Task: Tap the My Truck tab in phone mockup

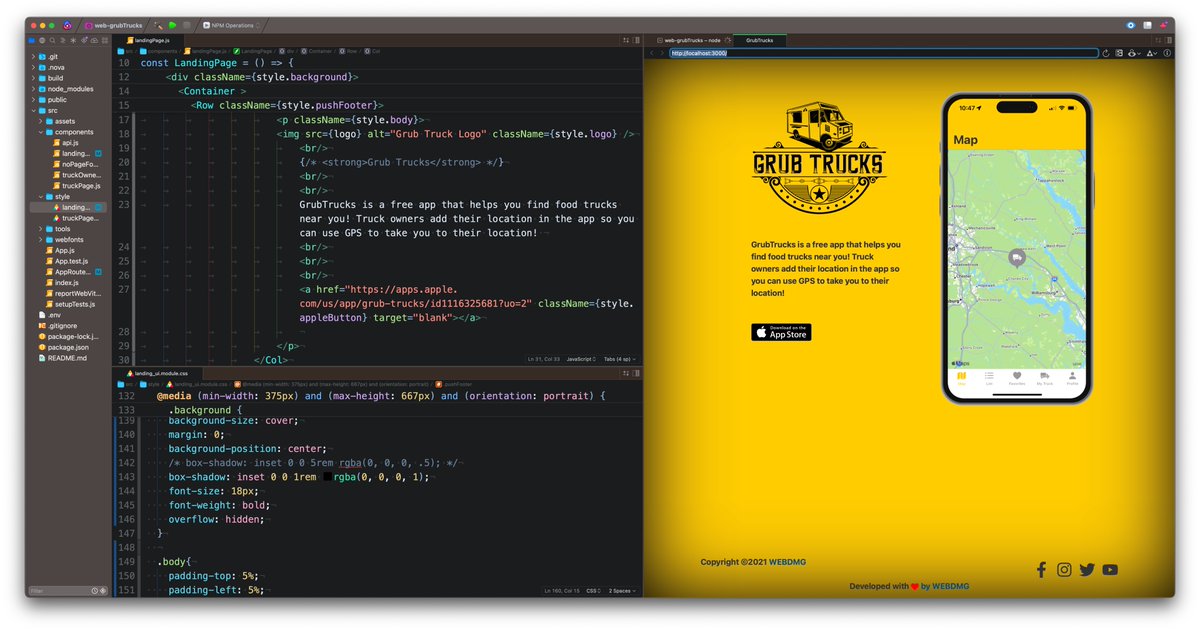Action: coord(1044,378)
